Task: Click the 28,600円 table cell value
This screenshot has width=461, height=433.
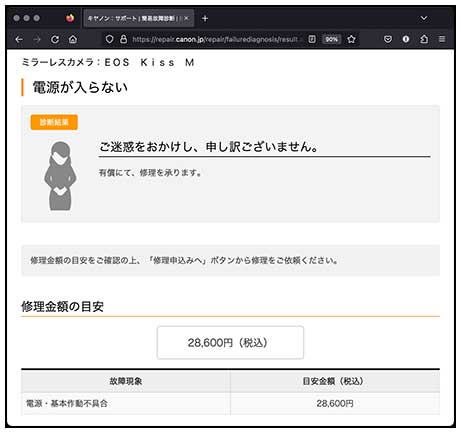Action: click(335, 404)
